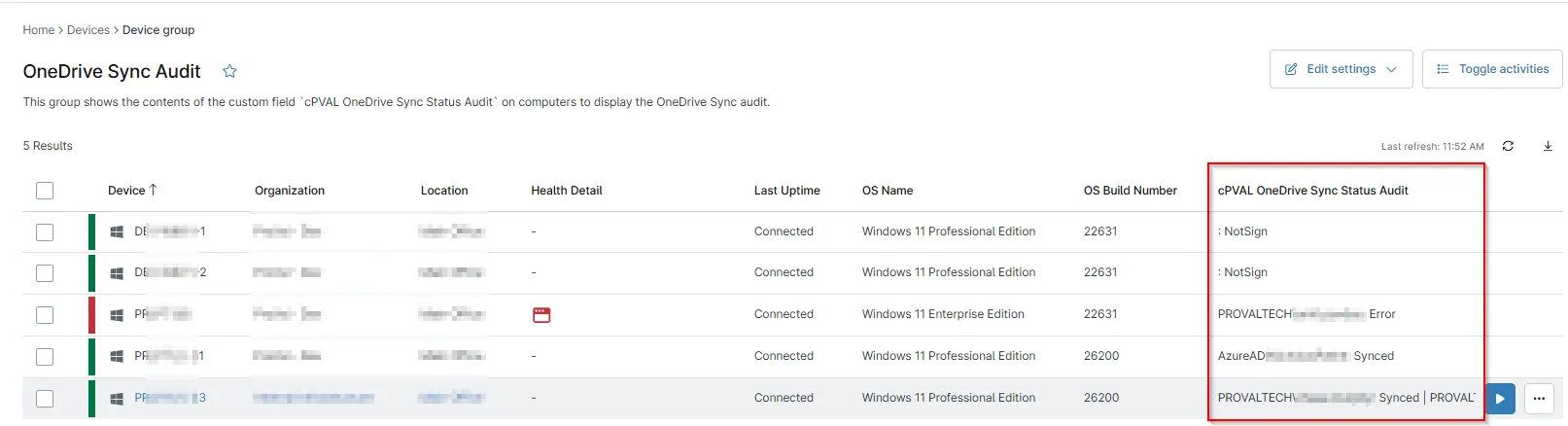Sort by cPVAL OneDrive Sync Status Audit column
This screenshot has width=1568, height=426.
pyautogui.click(x=1312, y=191)
